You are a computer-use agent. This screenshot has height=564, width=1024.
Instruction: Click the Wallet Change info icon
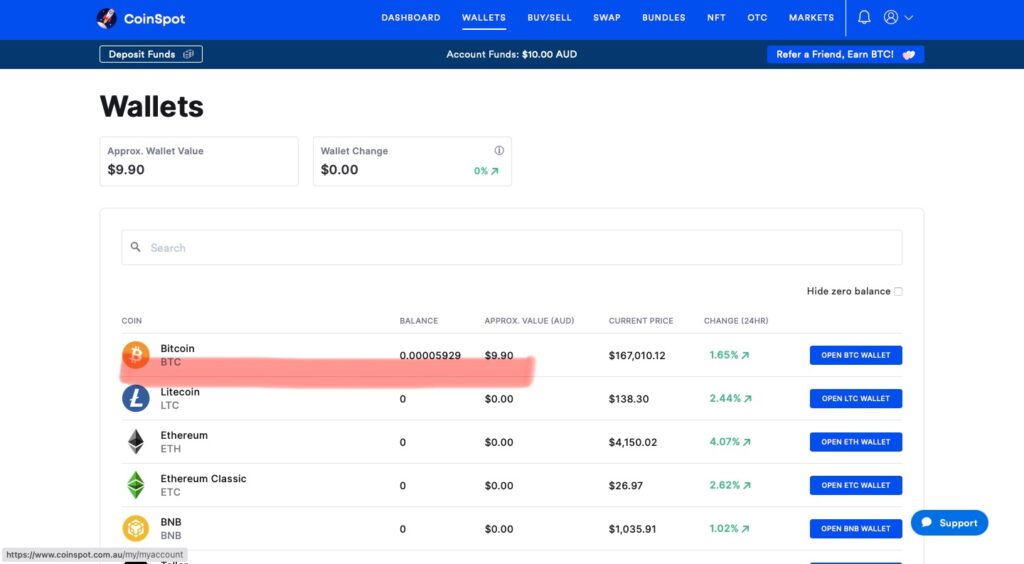499,151
